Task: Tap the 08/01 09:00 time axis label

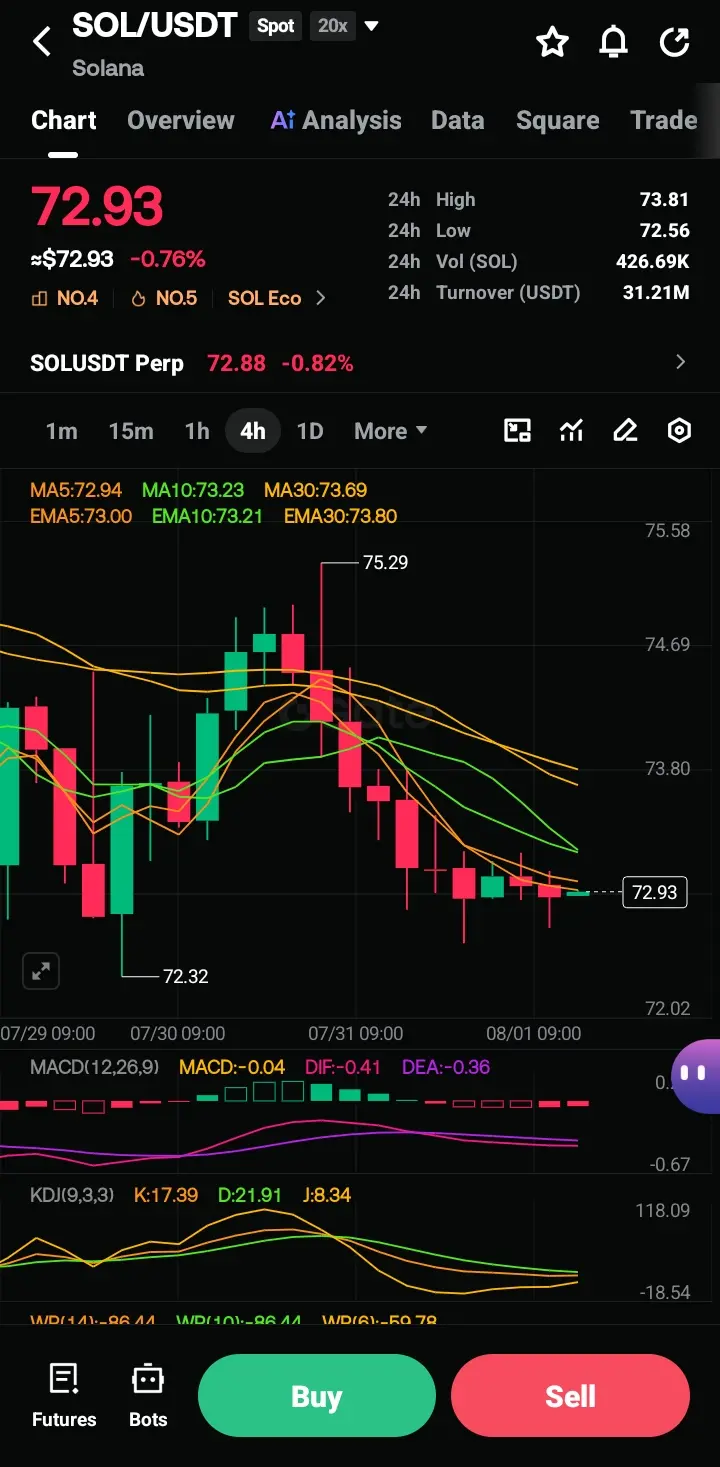Action: [x=533, y=1033]
